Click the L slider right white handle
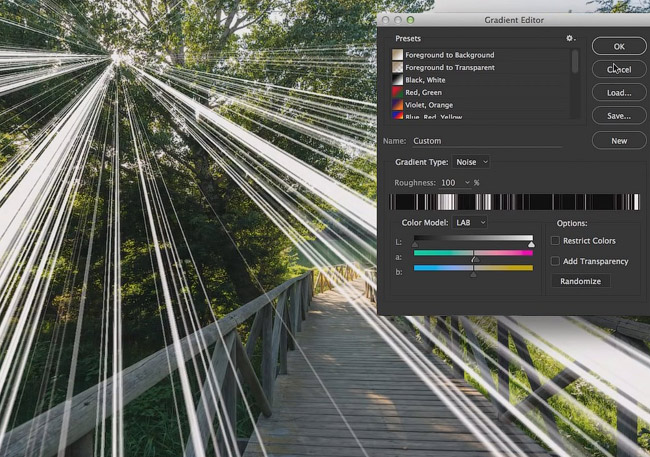This screenshot has width=650, height=457. [531, 245]
